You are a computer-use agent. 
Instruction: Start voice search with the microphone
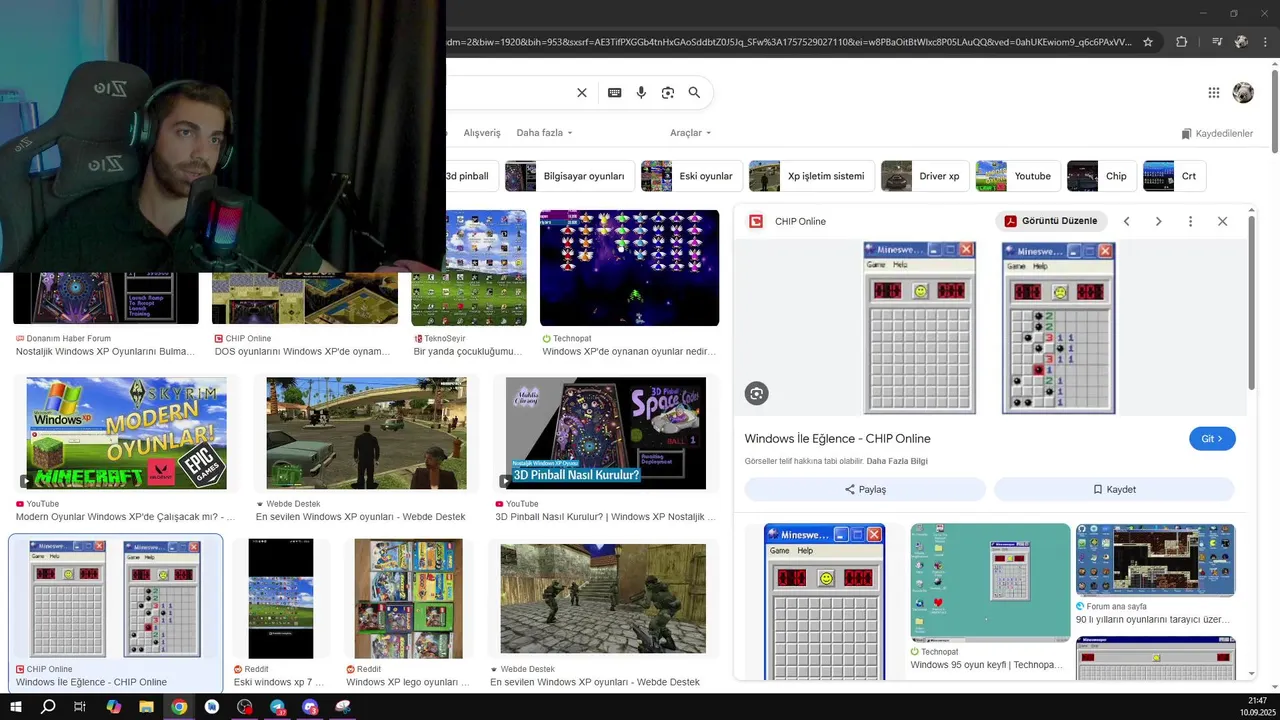click(641, 93)
